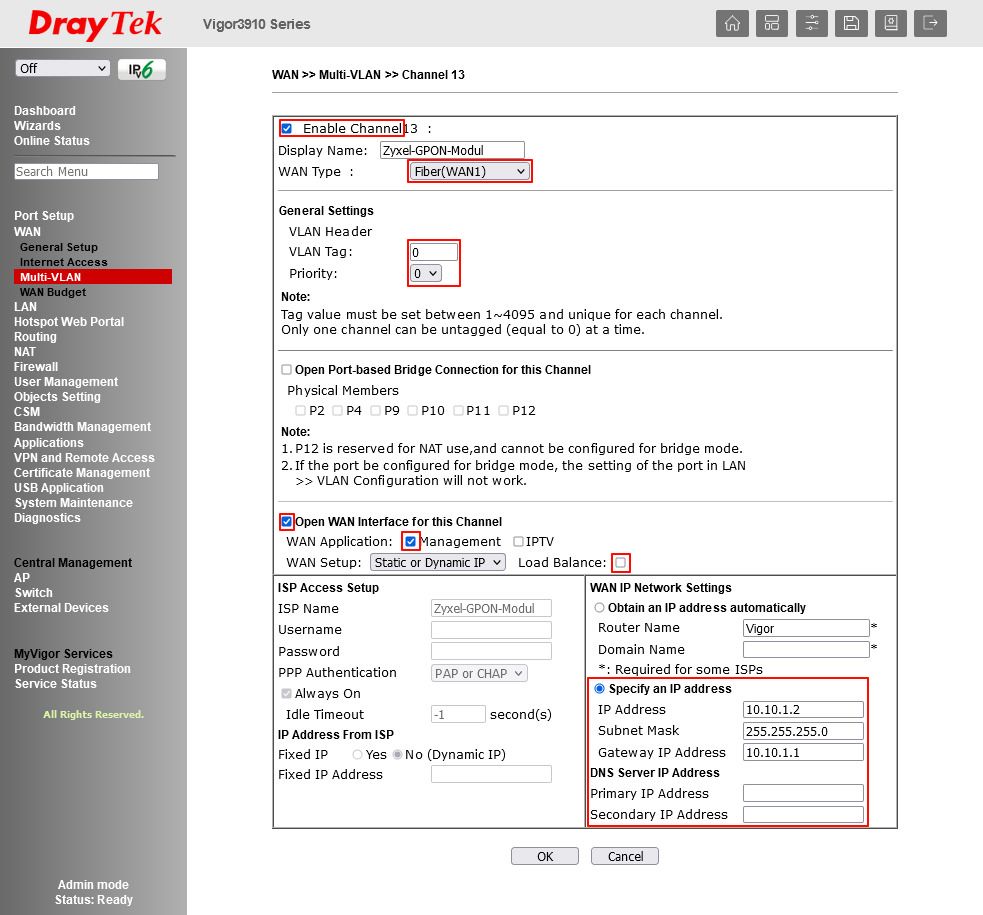Tick the Load Balance checkbox

tap(621, 563)
